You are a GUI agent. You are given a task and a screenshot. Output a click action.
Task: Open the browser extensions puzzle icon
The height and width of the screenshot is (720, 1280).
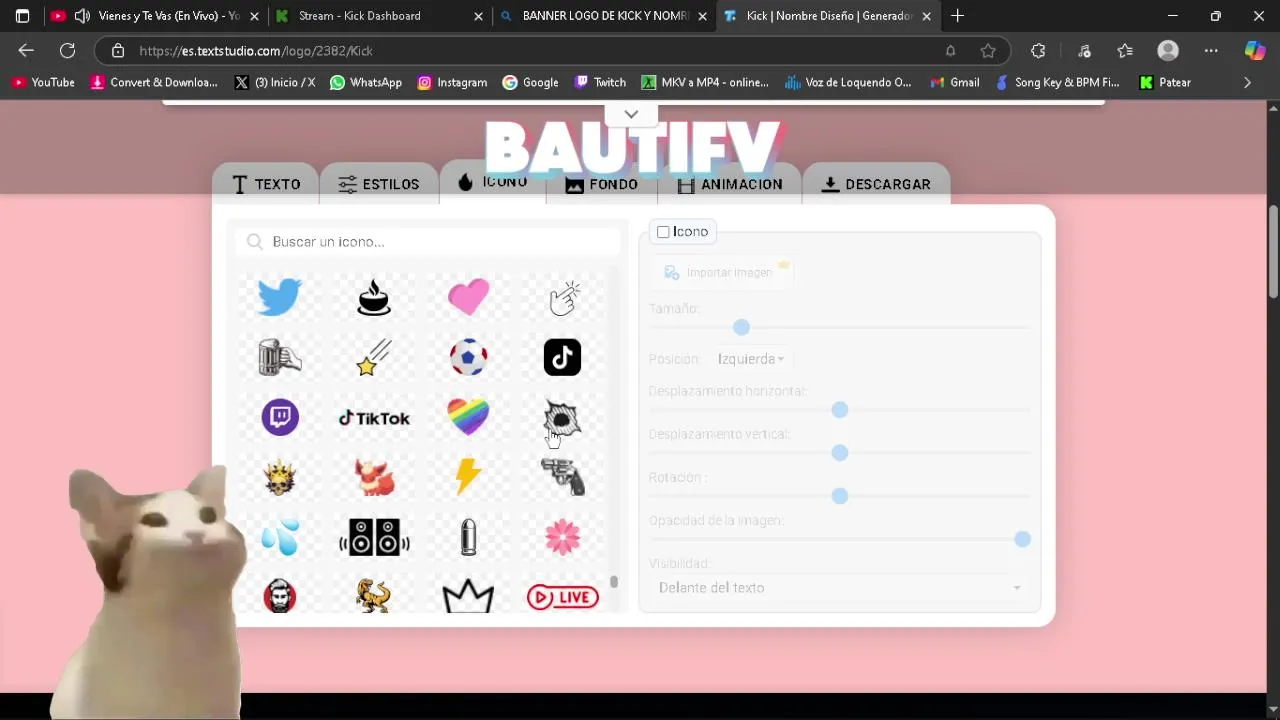tap(1038, 51)
